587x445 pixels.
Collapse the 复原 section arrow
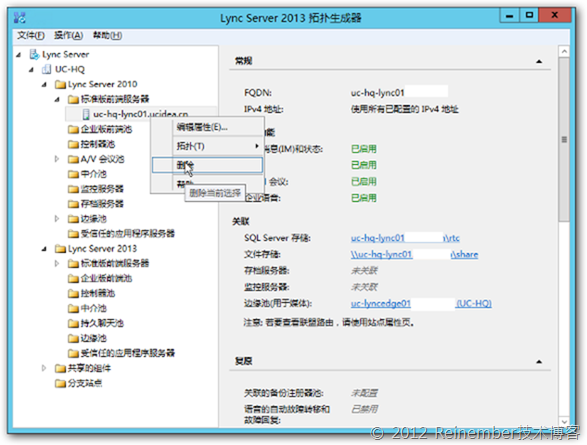coord(539,362)
